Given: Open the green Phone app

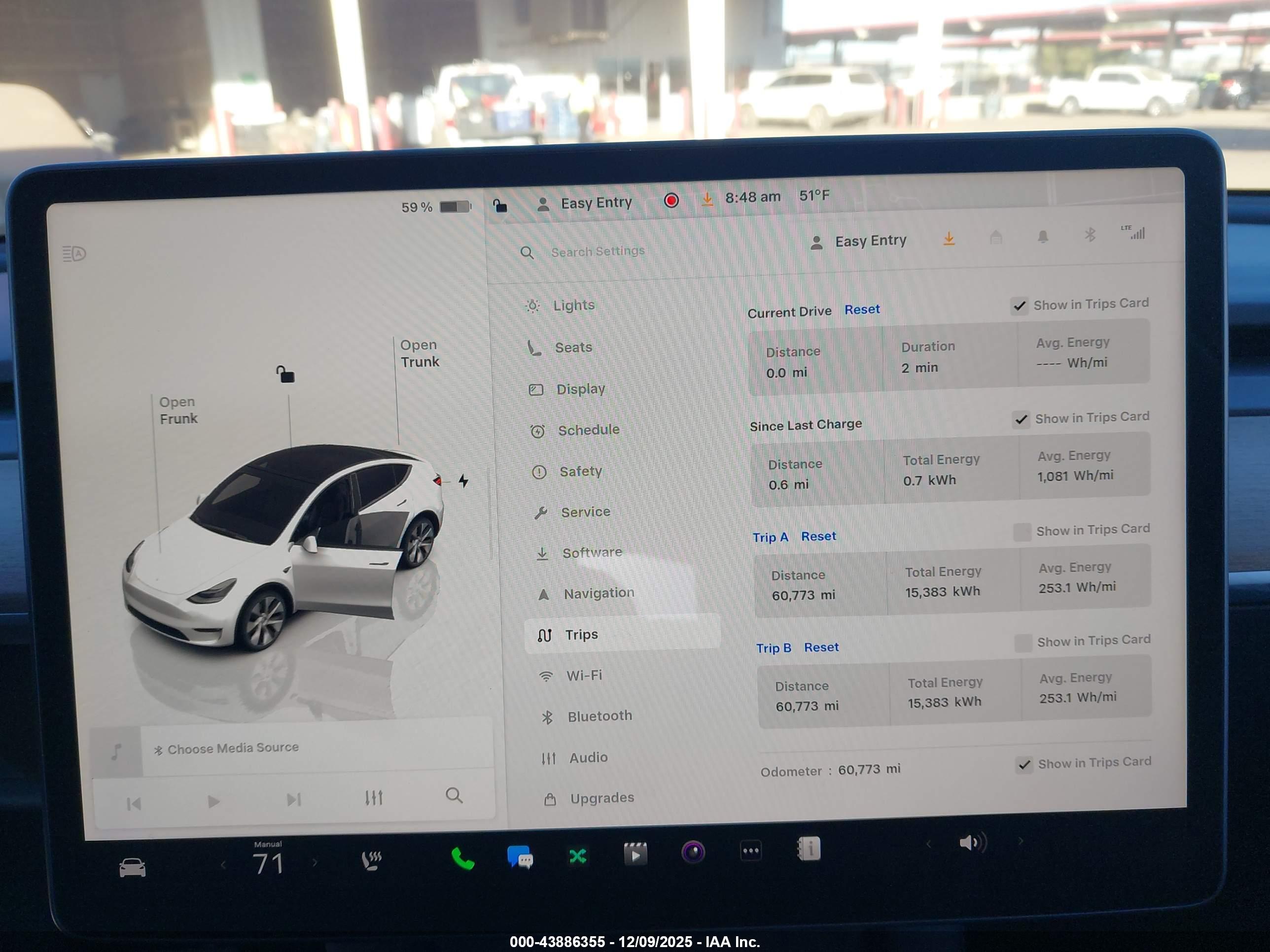Looking at the screenshot, I should (x=463, y=858).
